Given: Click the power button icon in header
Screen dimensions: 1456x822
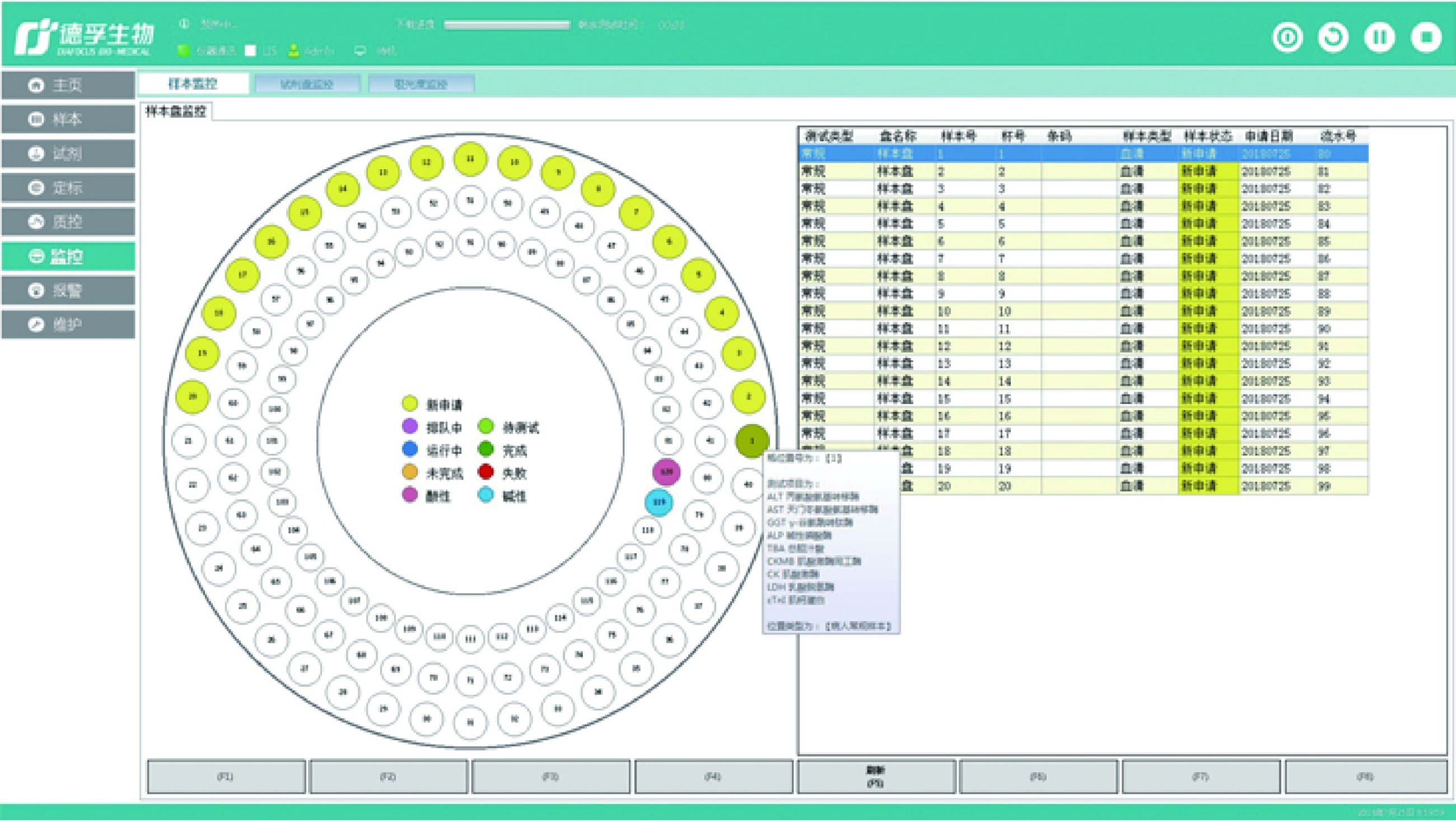Looking at the screenshot, I should 1287,38.
